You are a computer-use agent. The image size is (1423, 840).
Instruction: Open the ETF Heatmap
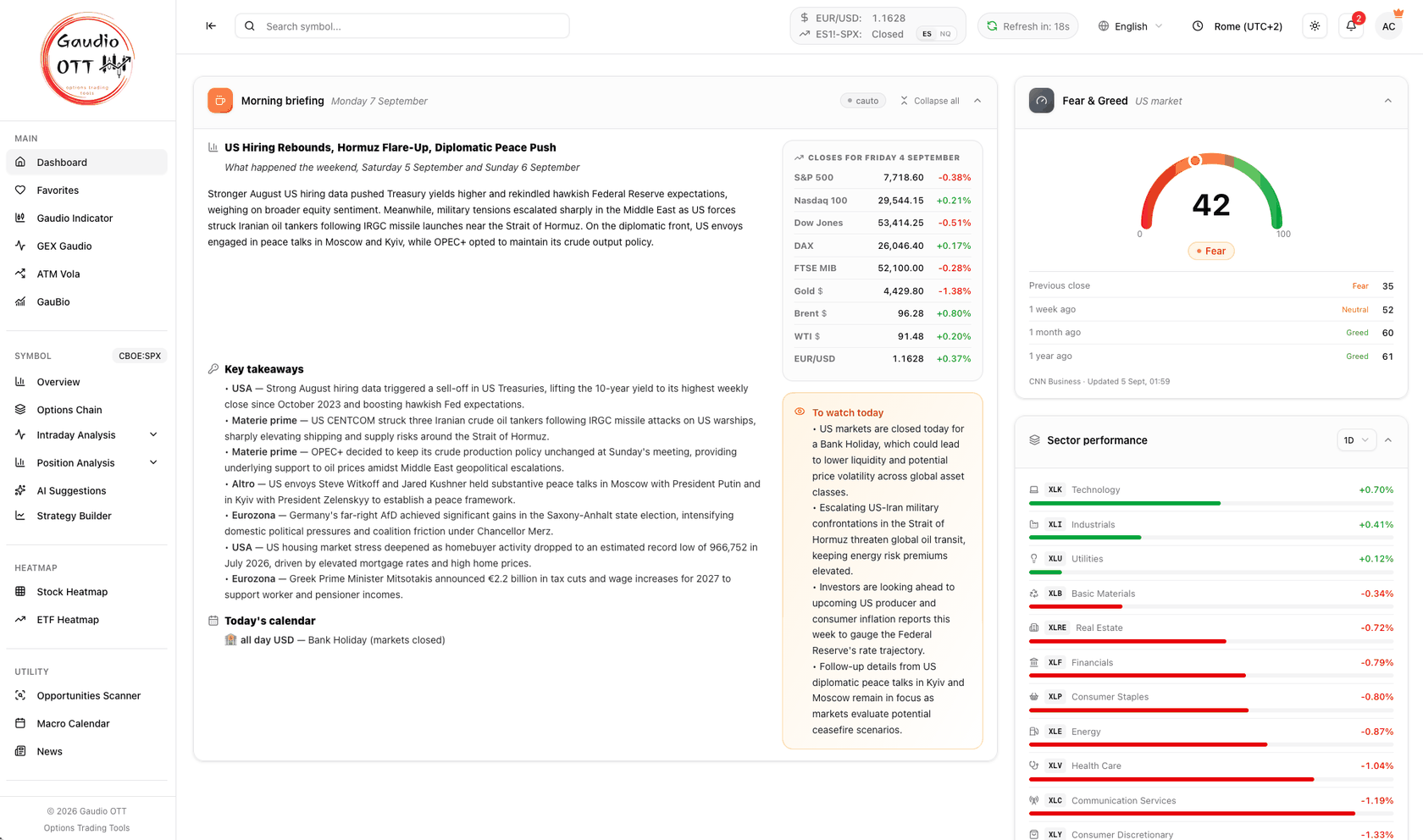pos(87,620)
